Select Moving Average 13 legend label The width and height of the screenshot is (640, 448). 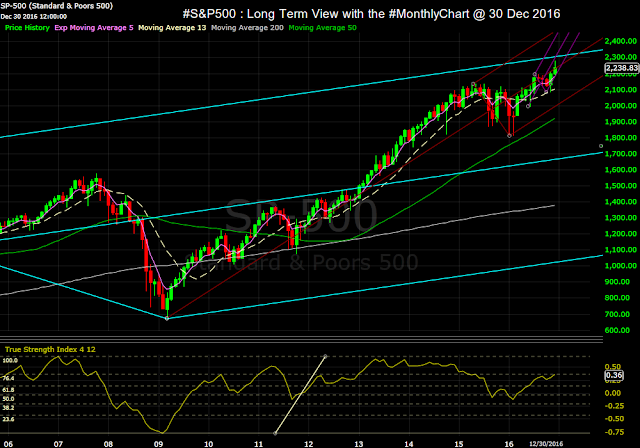point(172,28)
